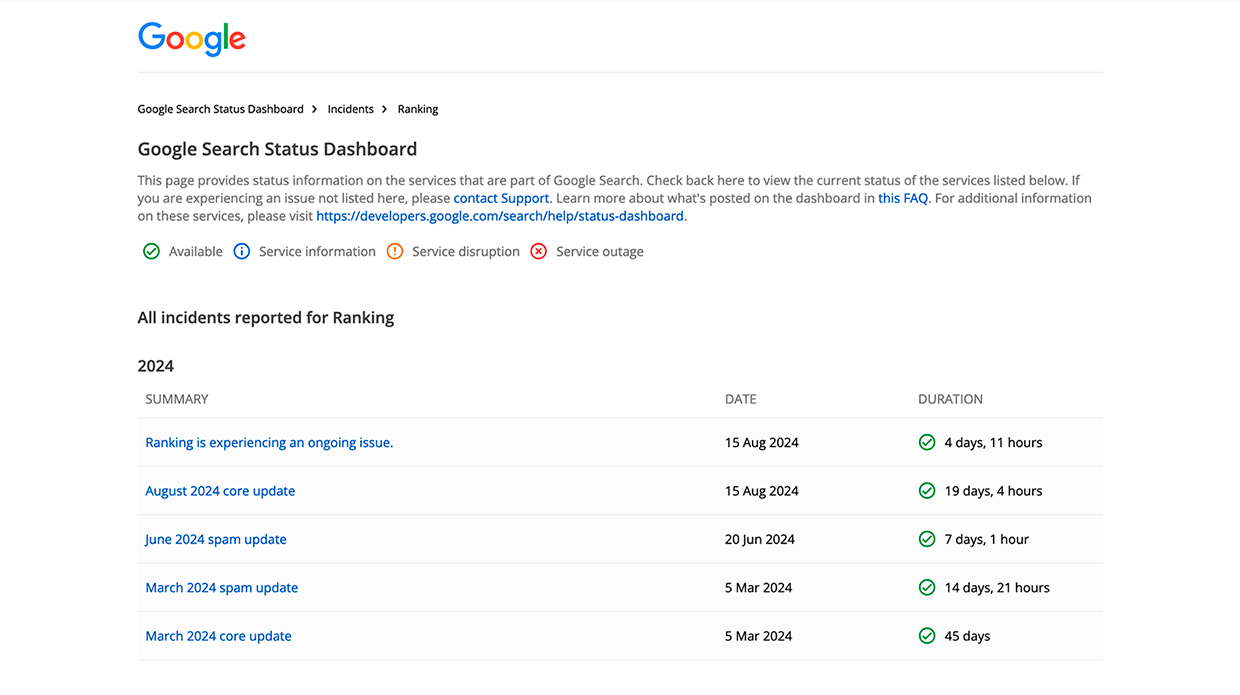Image resolution: width=1240 pixels, height=695 pixels.
Task: Click green check icon beside 19 days, 4 hours
Action: (927, 491)
